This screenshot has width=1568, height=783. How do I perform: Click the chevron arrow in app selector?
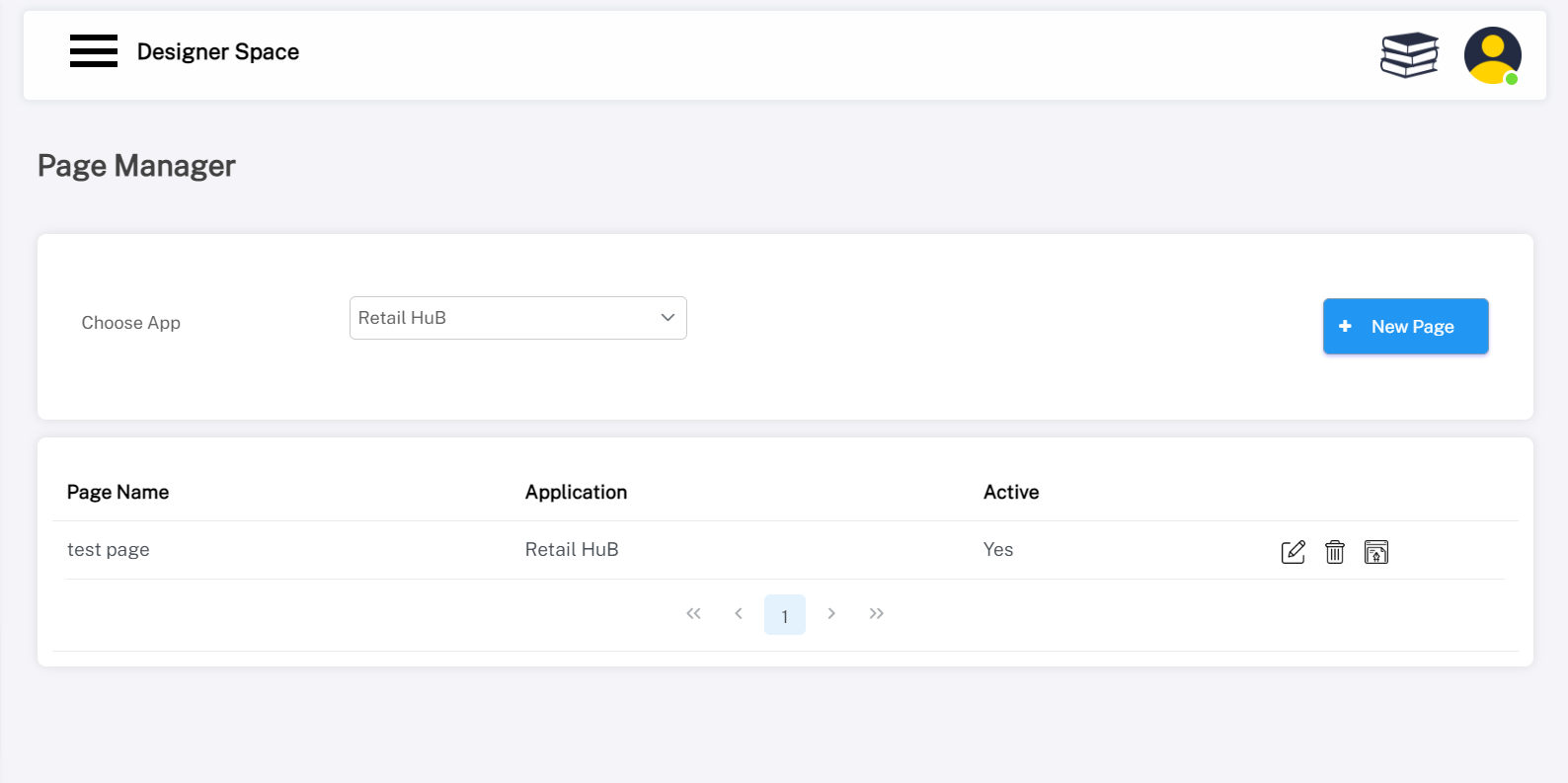[x=667, y=318]
